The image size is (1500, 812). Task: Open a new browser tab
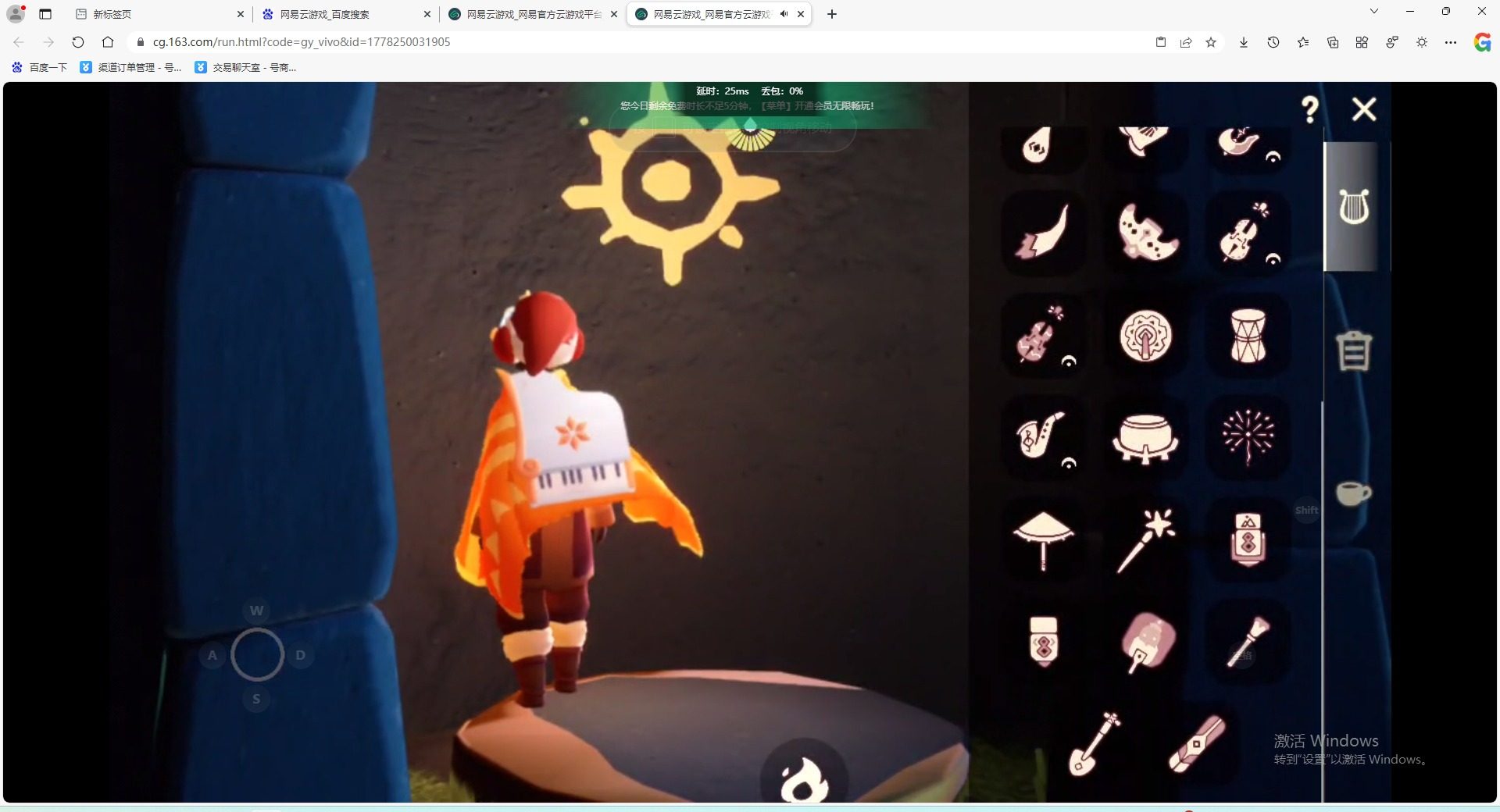pos(832,14)
